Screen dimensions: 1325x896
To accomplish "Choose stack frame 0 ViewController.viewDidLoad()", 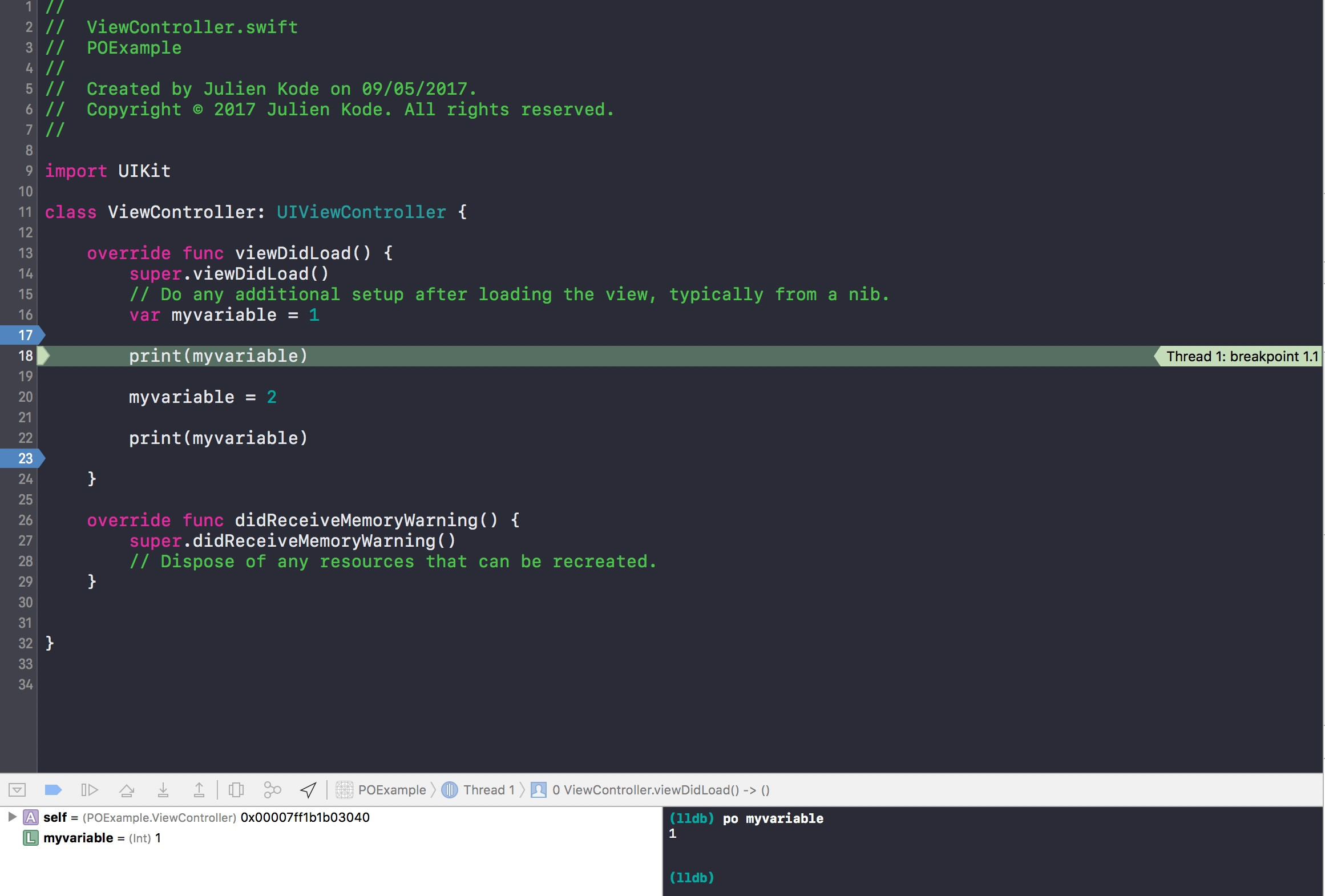I will tap(651, 790).
